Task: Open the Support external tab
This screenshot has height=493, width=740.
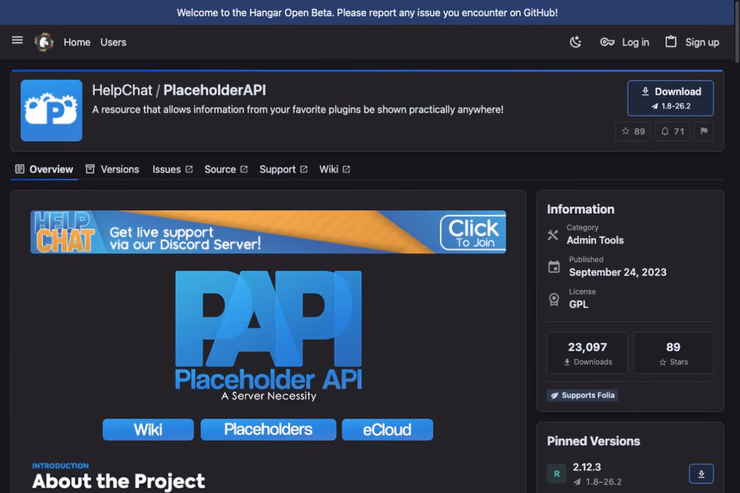Action: pyautogui.click(x=283, y=169)
